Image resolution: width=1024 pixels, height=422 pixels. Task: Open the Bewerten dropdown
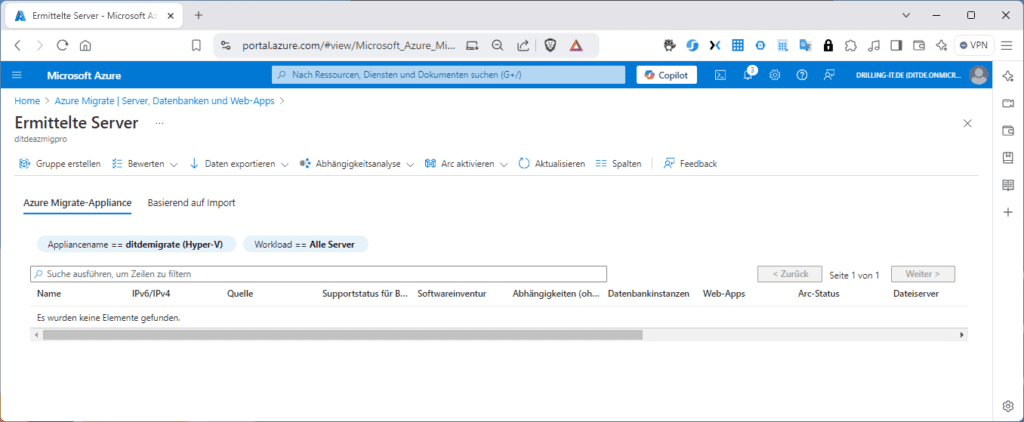144,164
